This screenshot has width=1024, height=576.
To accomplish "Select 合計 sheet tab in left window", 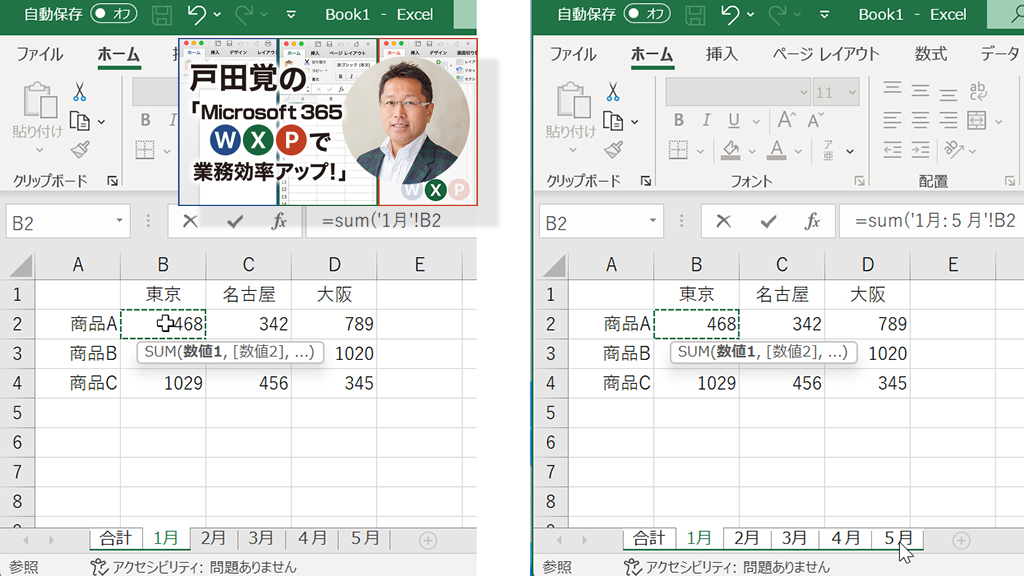I will pos(116,539).
